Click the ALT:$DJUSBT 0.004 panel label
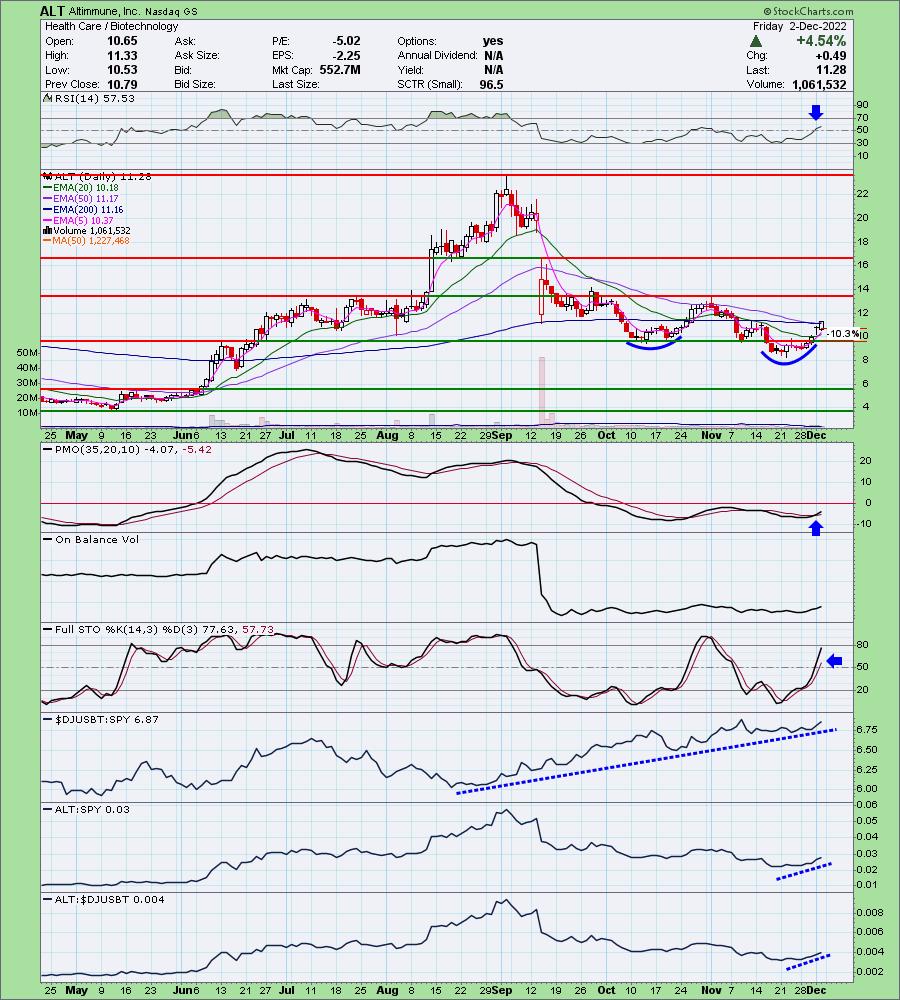The width and height of the screenshot is (900, 1000). click(x=109, y=899)
